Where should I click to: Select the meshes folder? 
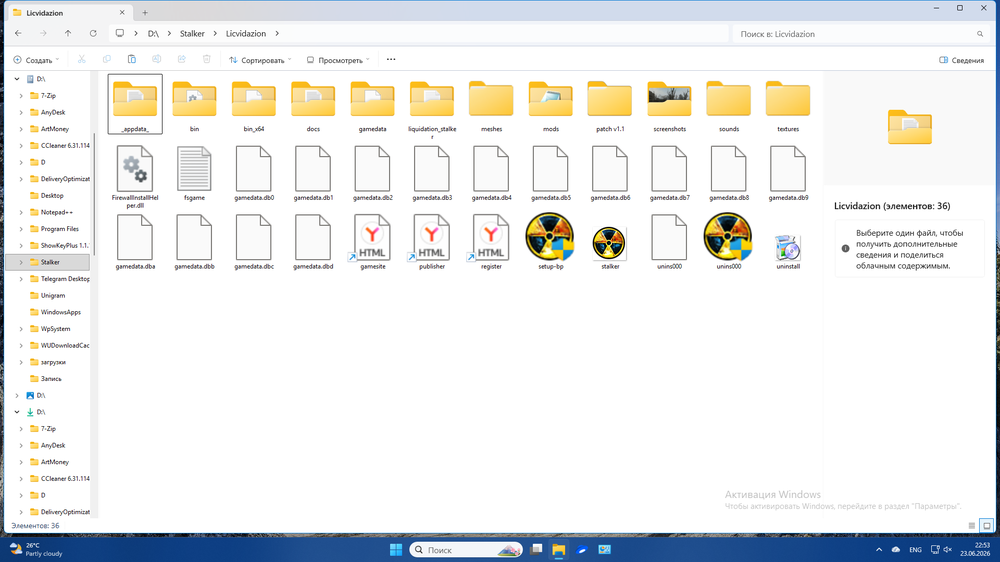[491, 100]
